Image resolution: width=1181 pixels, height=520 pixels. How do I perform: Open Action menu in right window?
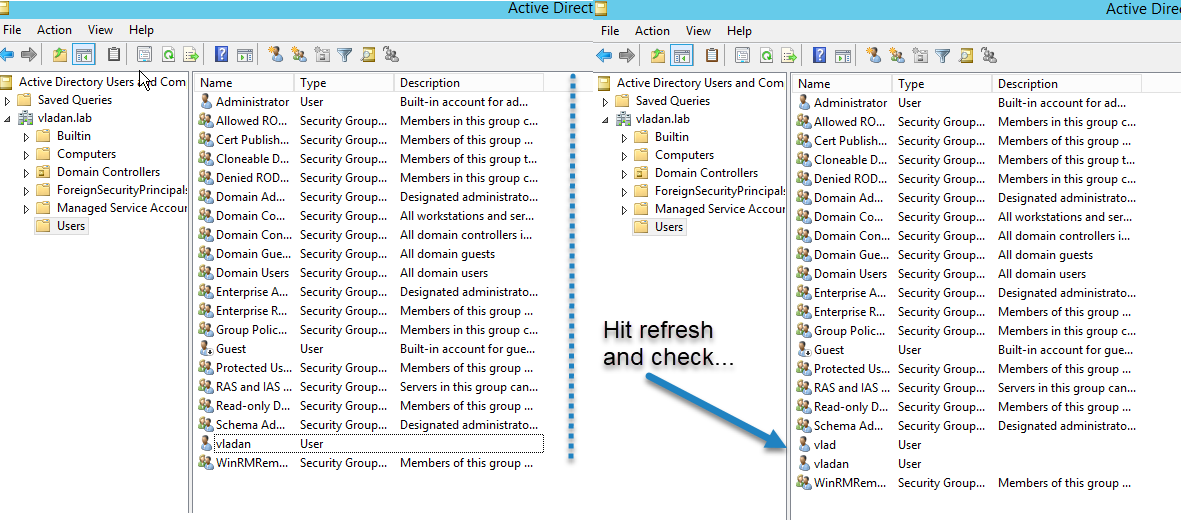tap(652, 31)
